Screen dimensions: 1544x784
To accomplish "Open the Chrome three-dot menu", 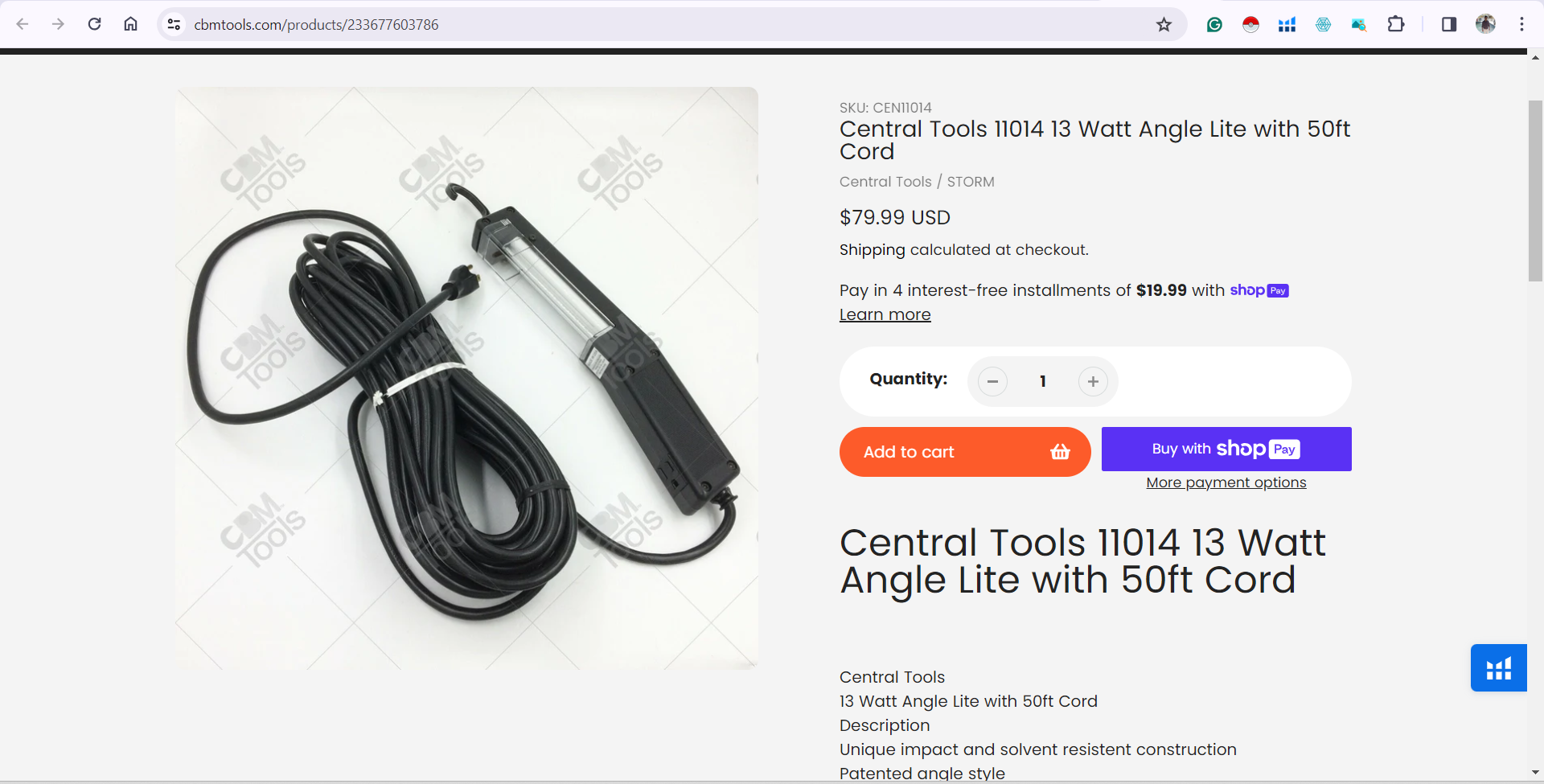I will click(x=1521, y=24).
